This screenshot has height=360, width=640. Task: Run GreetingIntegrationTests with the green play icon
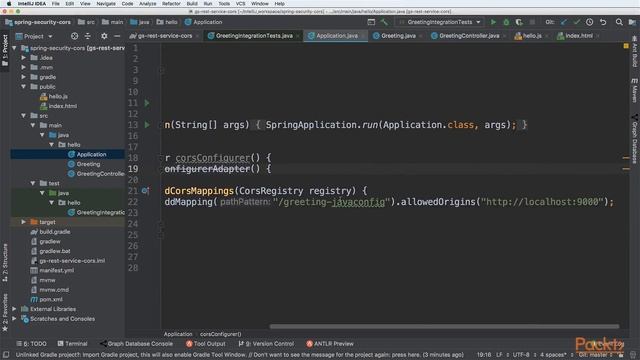493,22
